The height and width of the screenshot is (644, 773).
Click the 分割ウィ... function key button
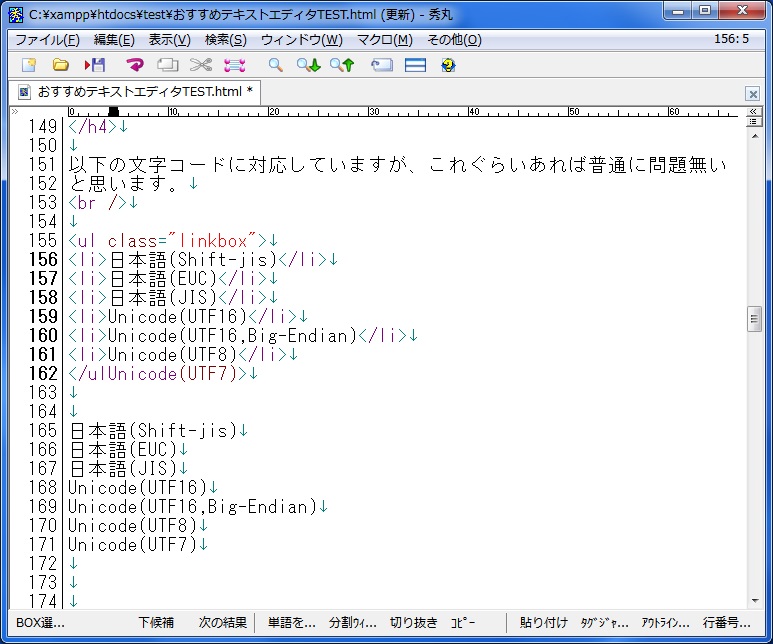pos(352,623)
